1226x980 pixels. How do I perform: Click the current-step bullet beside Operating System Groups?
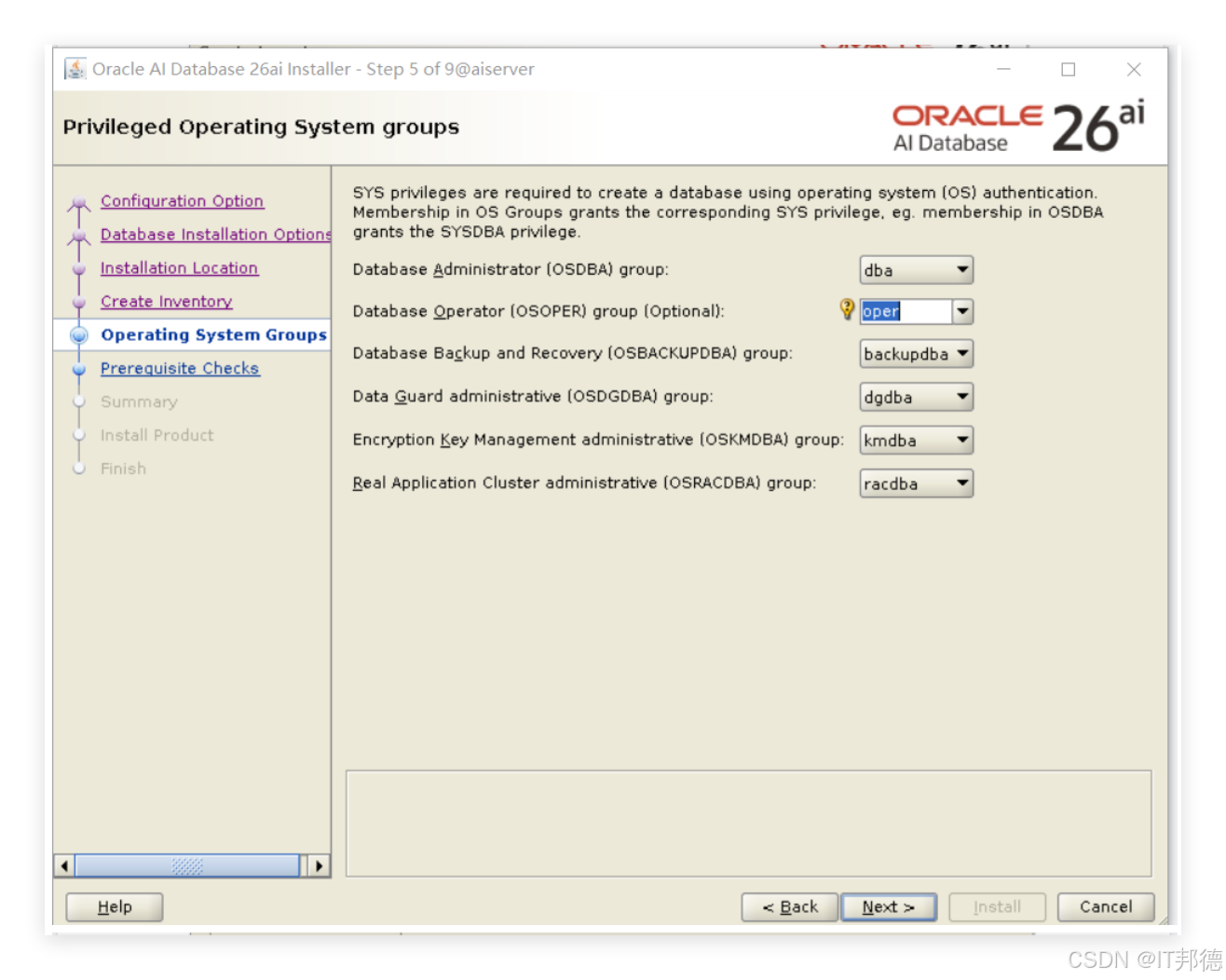click(79, 335)
